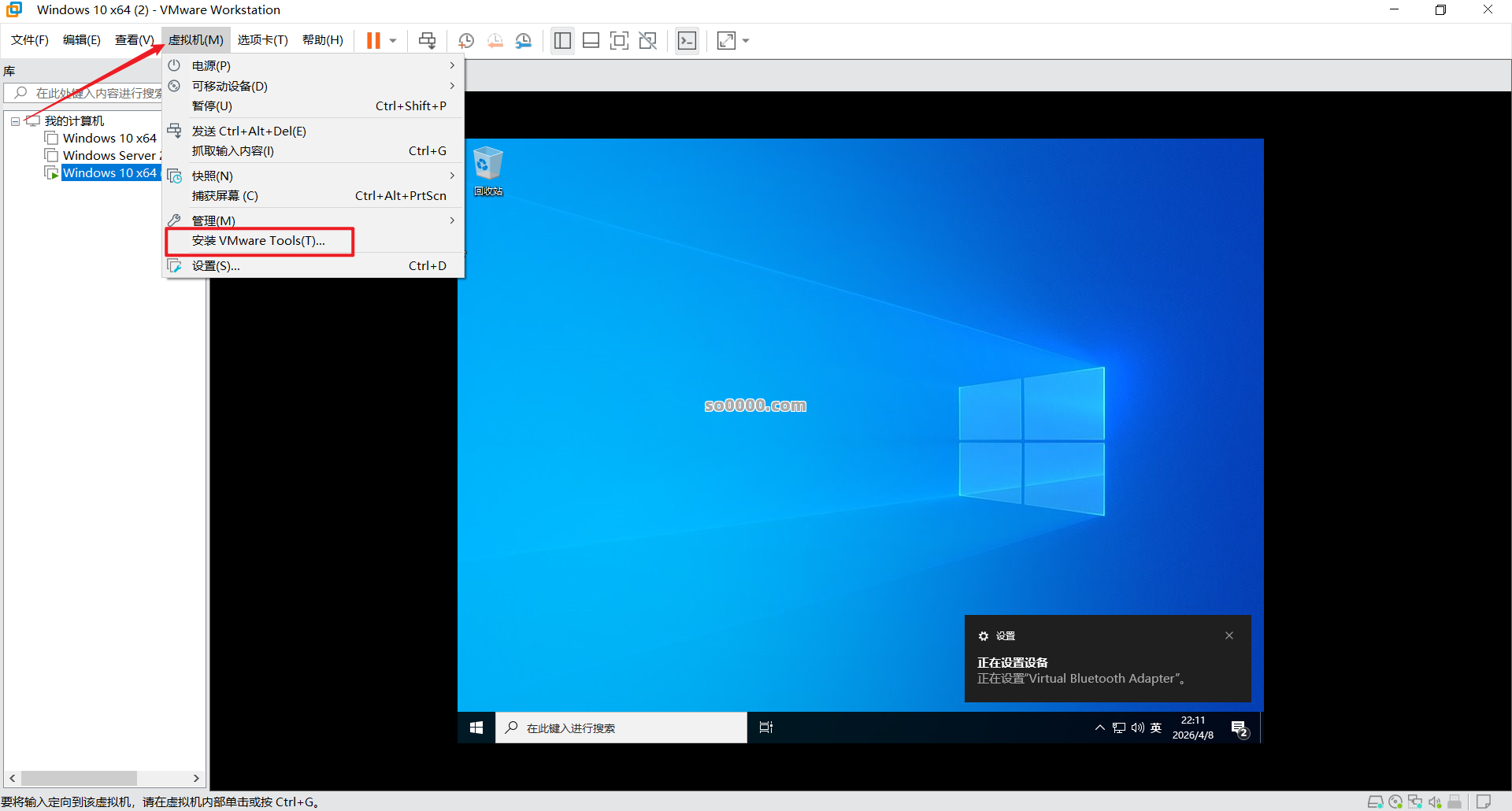Viewport: 1512px width, 811px height.
Task: Toggle the console view icon
Action: (687, 40)
